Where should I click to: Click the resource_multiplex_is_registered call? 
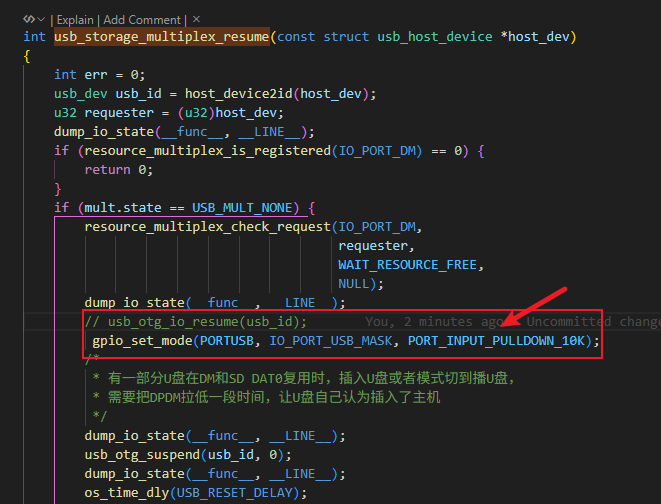207,150
